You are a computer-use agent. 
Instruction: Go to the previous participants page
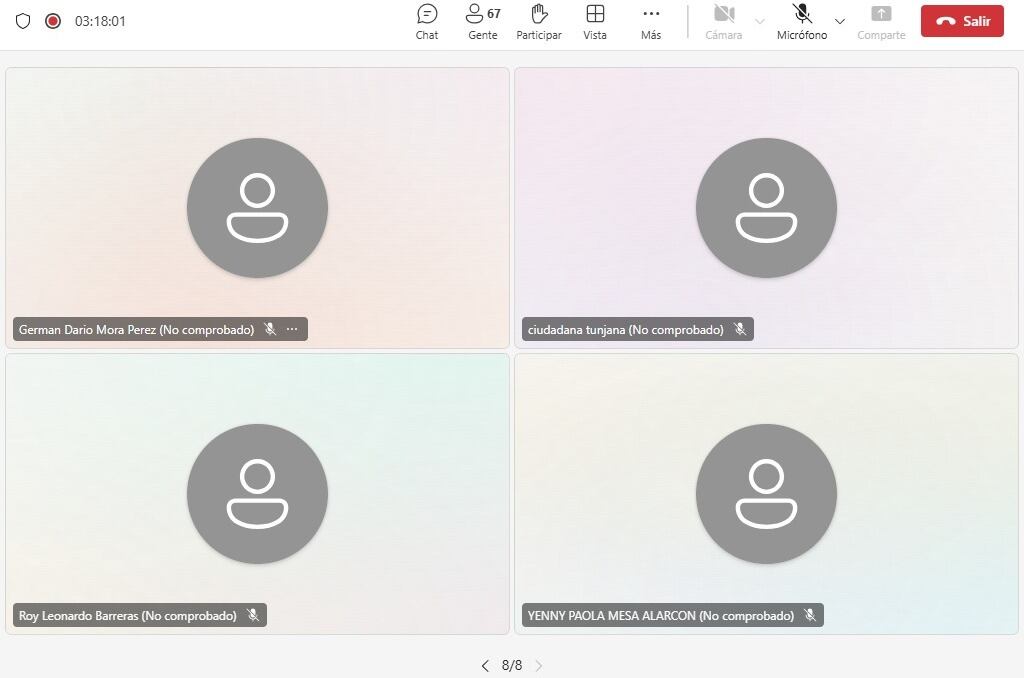[x=485, y=666]
